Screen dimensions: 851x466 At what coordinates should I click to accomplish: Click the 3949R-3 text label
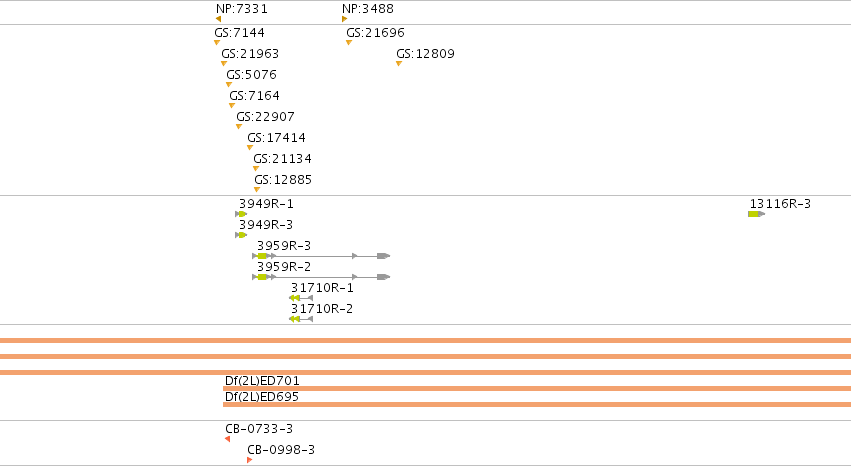[266, 225]
